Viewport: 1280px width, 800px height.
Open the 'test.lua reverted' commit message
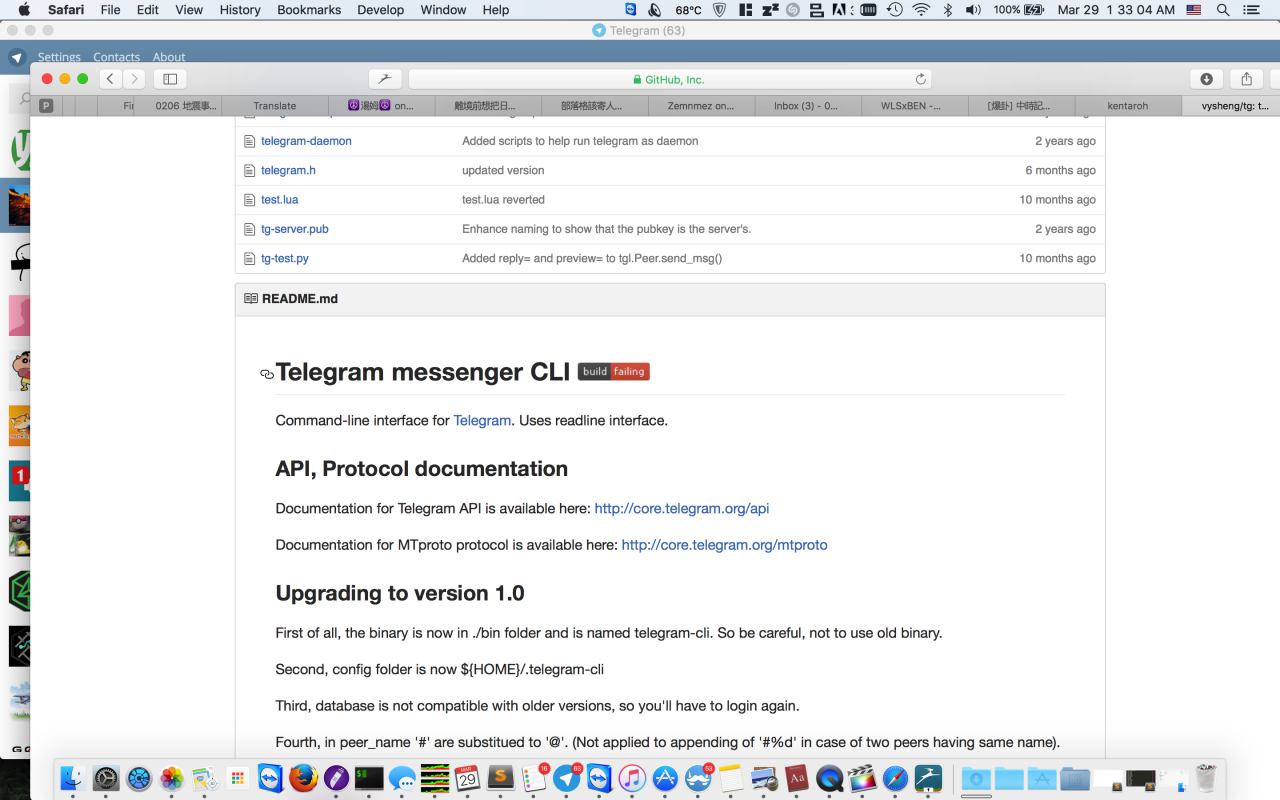(x=503, y=200)
